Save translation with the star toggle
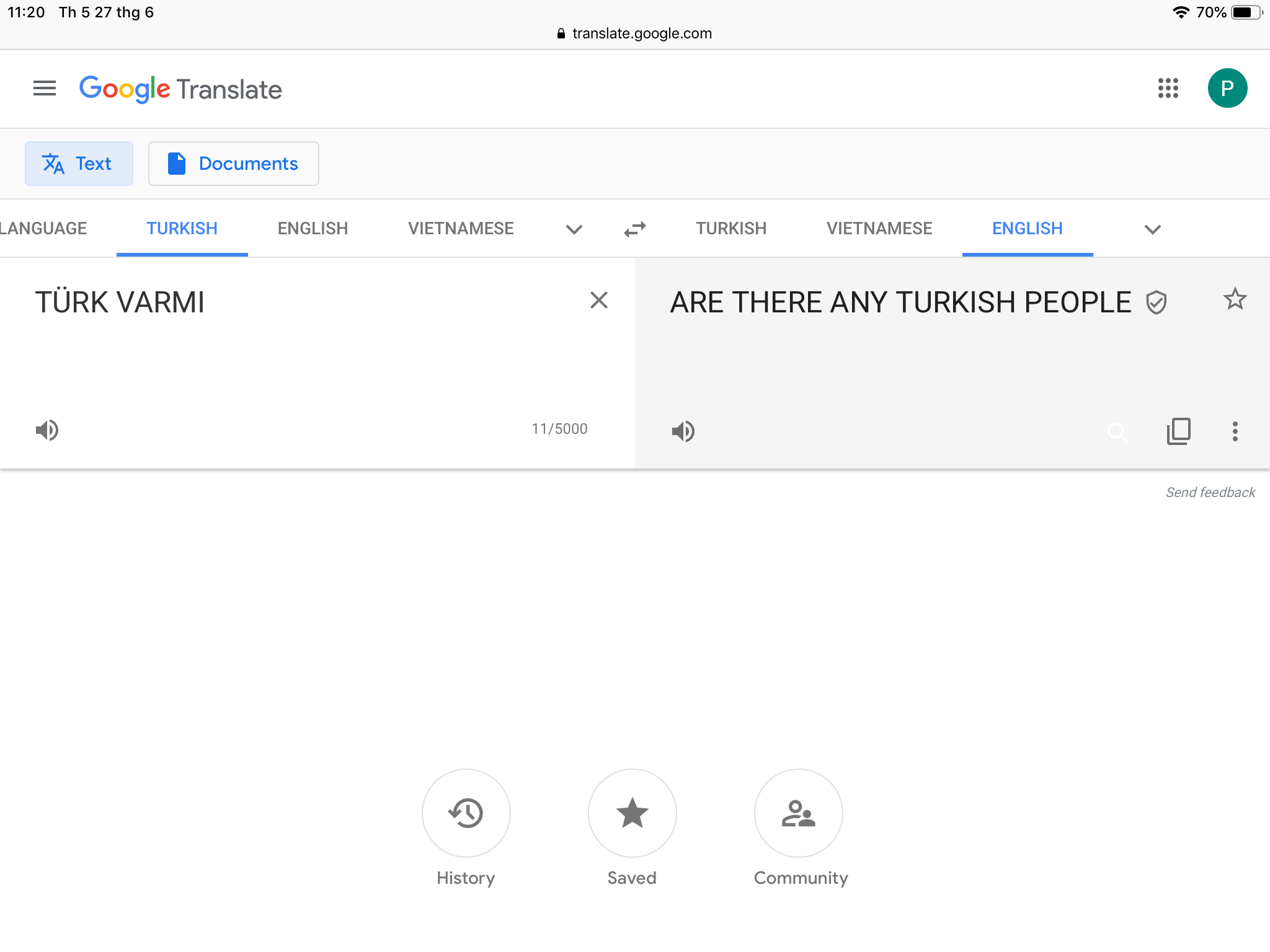 (x=1235, y=299)
